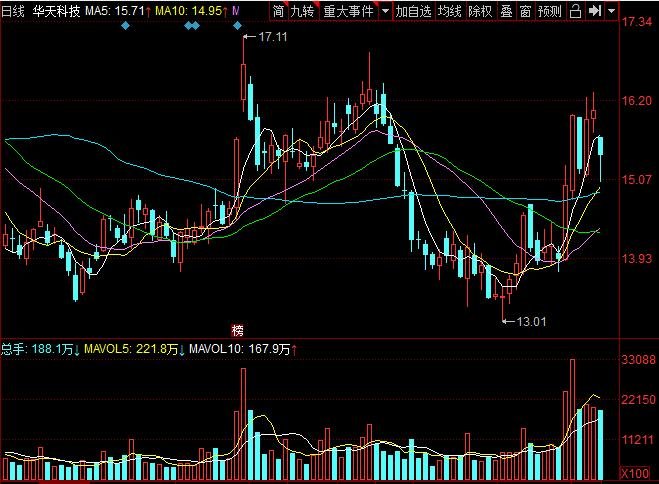Toggle the 简 simplified view button
Image resolution: width=659 pixels, height=484 pixels.
[x=277, y=11]
